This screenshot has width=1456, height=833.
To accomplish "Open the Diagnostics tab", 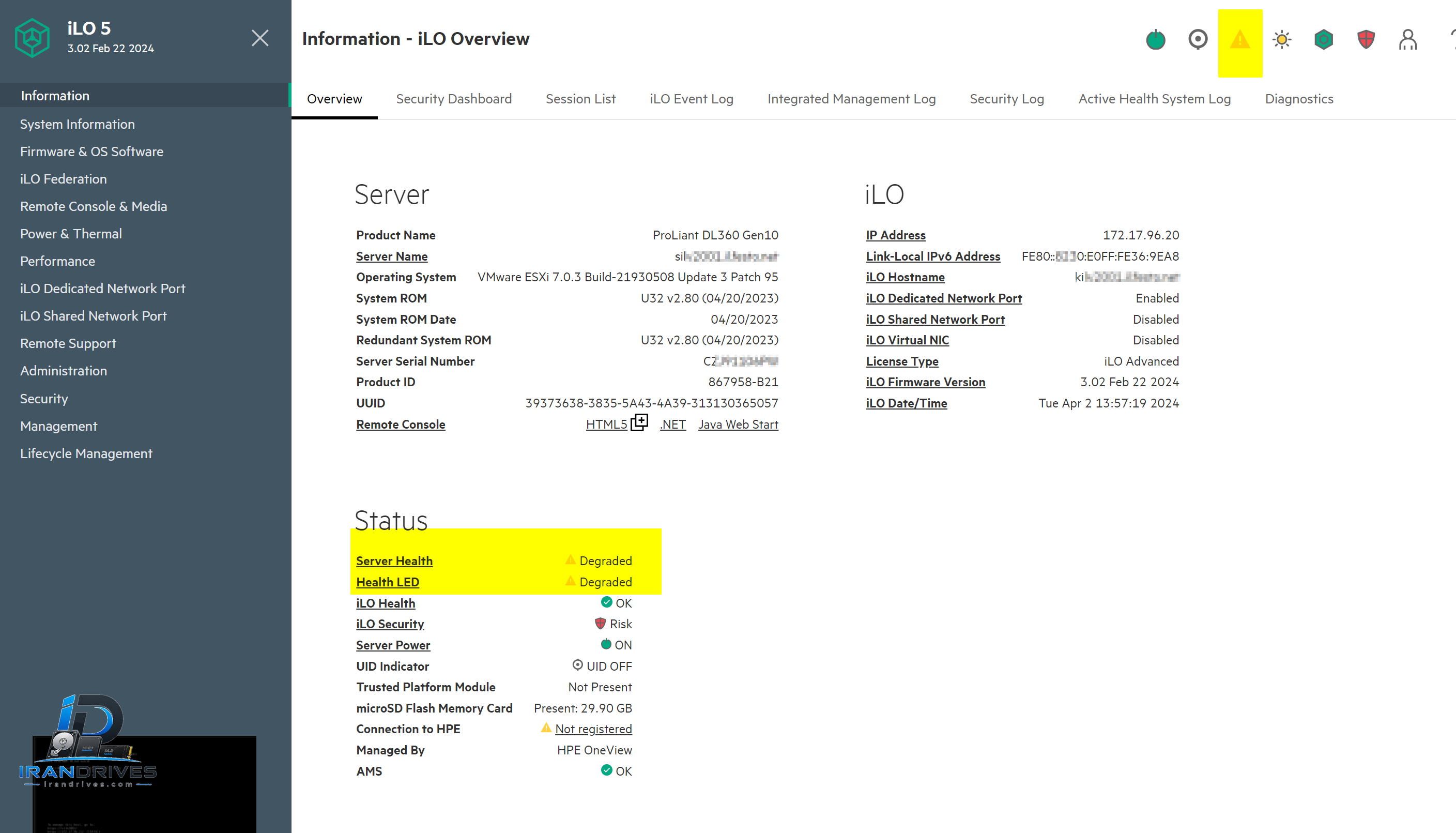I will (x=1299, y=99).
